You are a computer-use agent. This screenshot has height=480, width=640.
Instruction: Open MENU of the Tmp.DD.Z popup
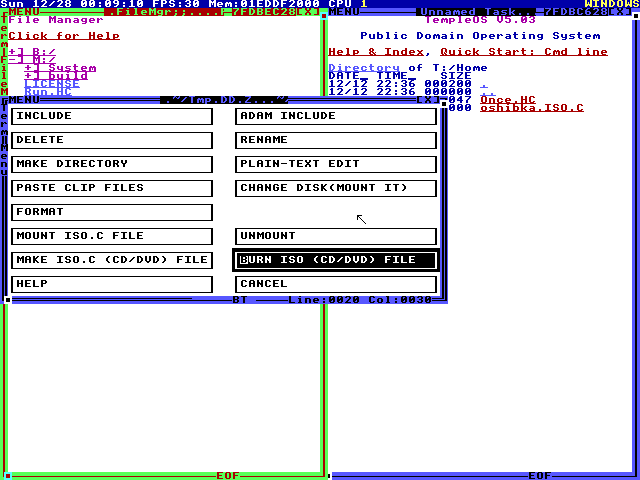click(x=24, y=100)
